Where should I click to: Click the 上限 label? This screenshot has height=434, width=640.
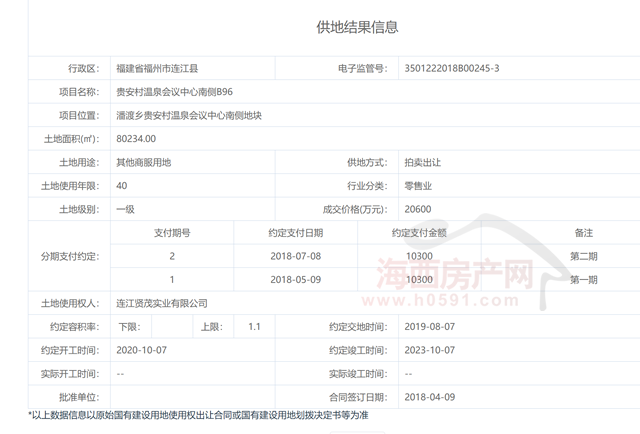tap(212, 327)
